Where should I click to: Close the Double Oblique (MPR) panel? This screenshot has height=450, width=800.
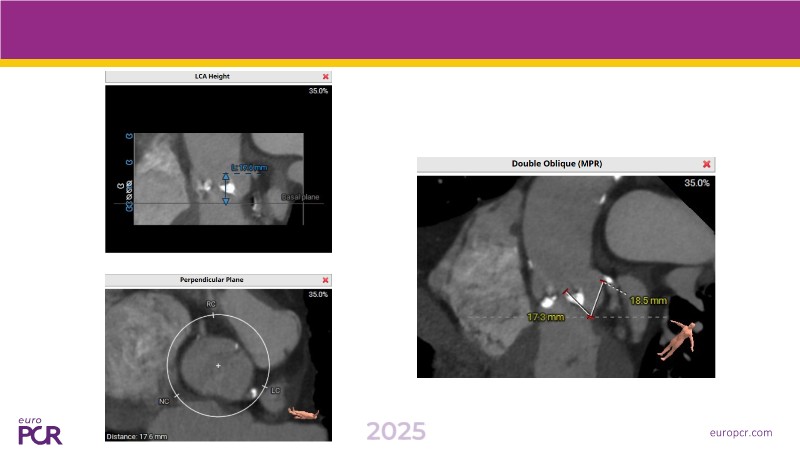707,164
